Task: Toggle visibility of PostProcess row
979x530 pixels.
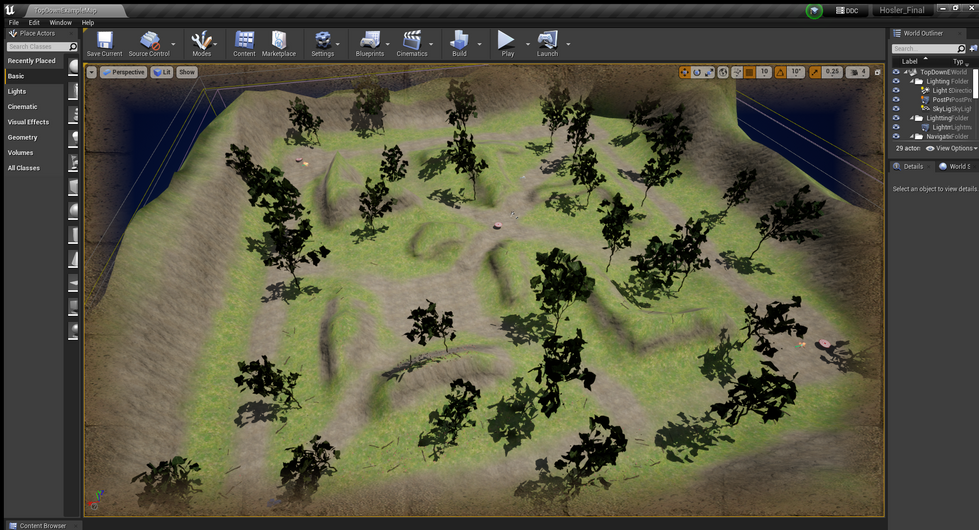Action: click(x=896, y=99)
